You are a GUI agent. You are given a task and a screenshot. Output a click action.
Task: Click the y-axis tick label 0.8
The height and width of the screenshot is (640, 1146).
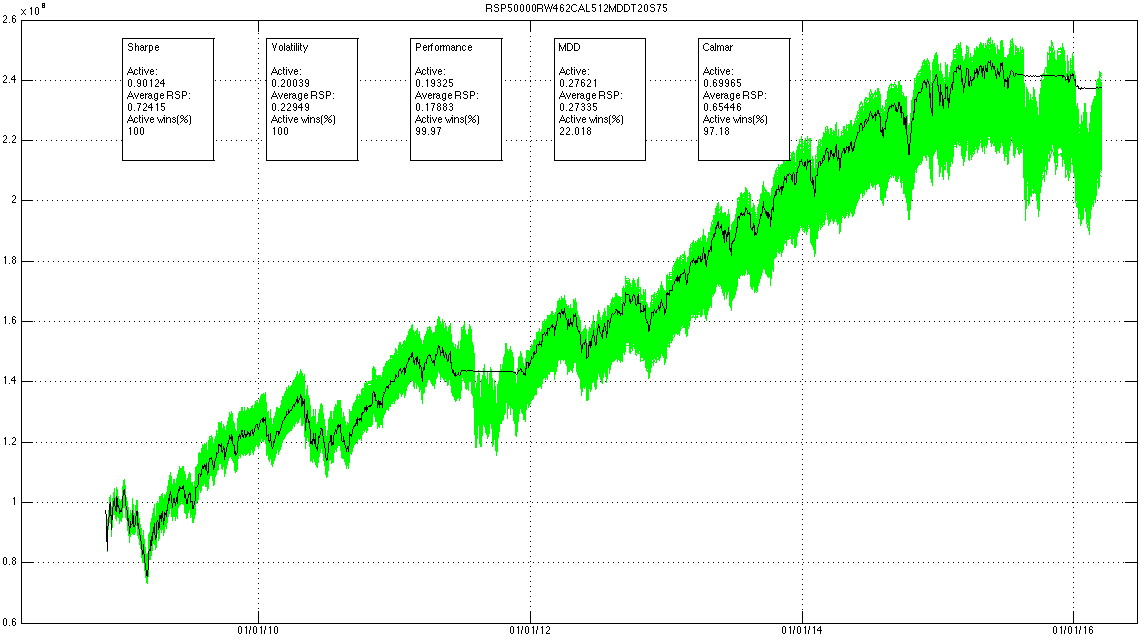click(x=10, y=563)
